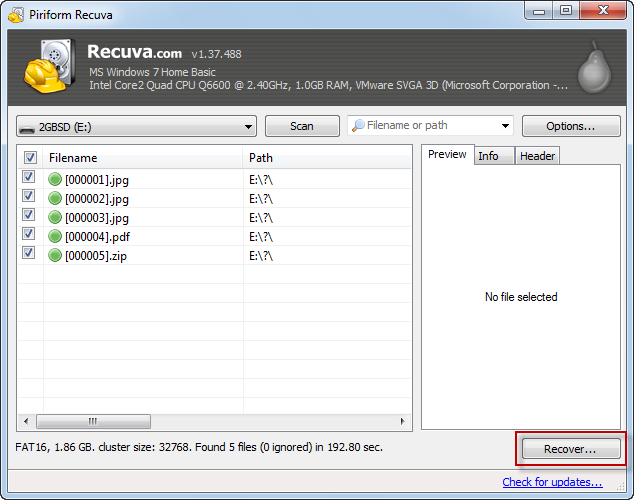The height and width of the screenshot is (500, 634).
Task: Maximize the Piriform Recuva window
Action: [566, 11]
